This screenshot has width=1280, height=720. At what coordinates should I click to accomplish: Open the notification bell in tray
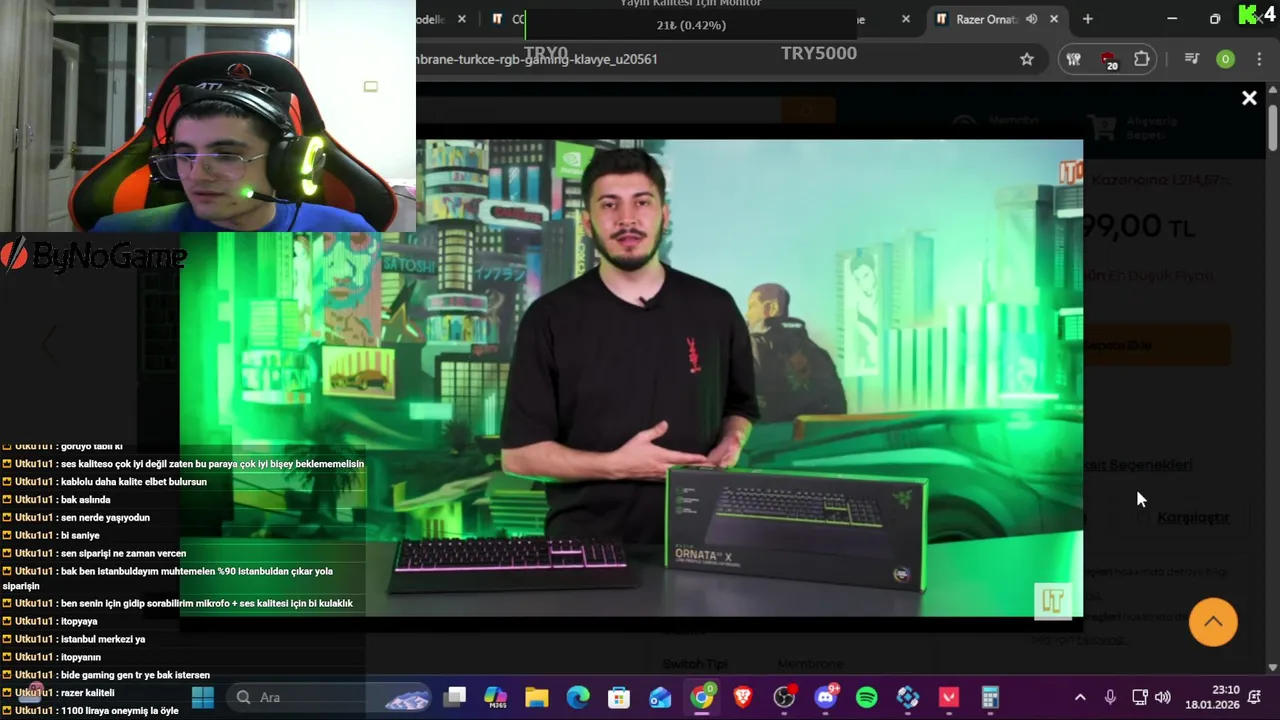pyautogui.click(x=1254, y=697)
